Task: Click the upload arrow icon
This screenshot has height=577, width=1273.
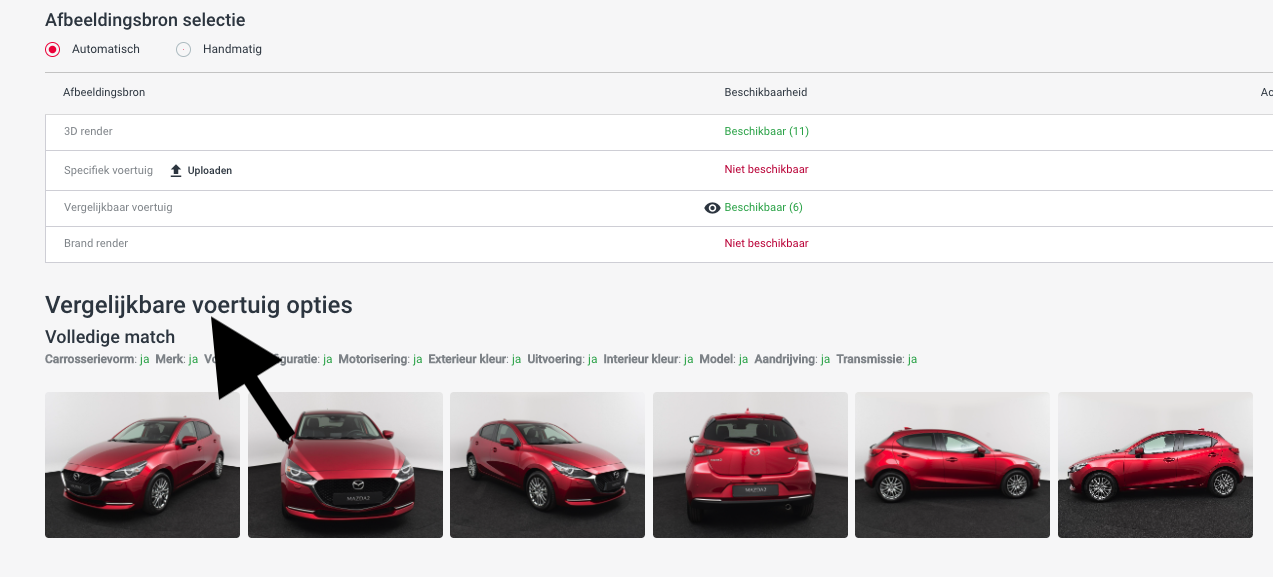Action: pyautogui.click(x=177, y=171)
